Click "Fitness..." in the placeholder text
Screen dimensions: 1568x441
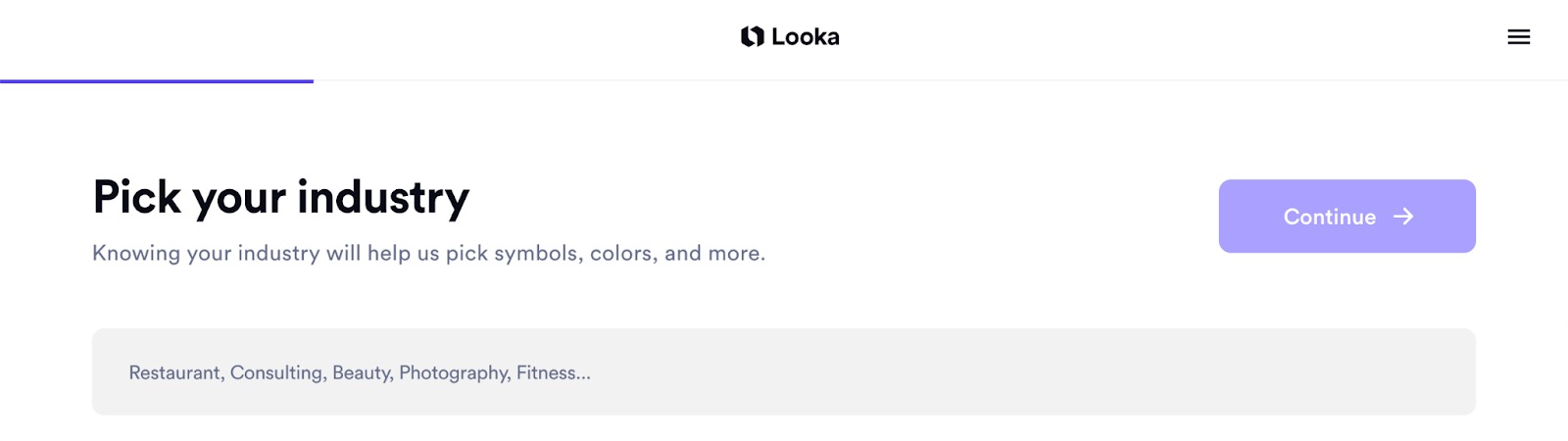(x=553, y=373)
